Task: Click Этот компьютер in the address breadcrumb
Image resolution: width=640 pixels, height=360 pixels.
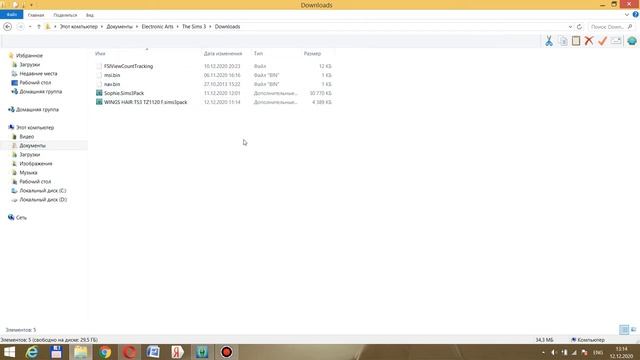Action: click(x=79, y=27)
